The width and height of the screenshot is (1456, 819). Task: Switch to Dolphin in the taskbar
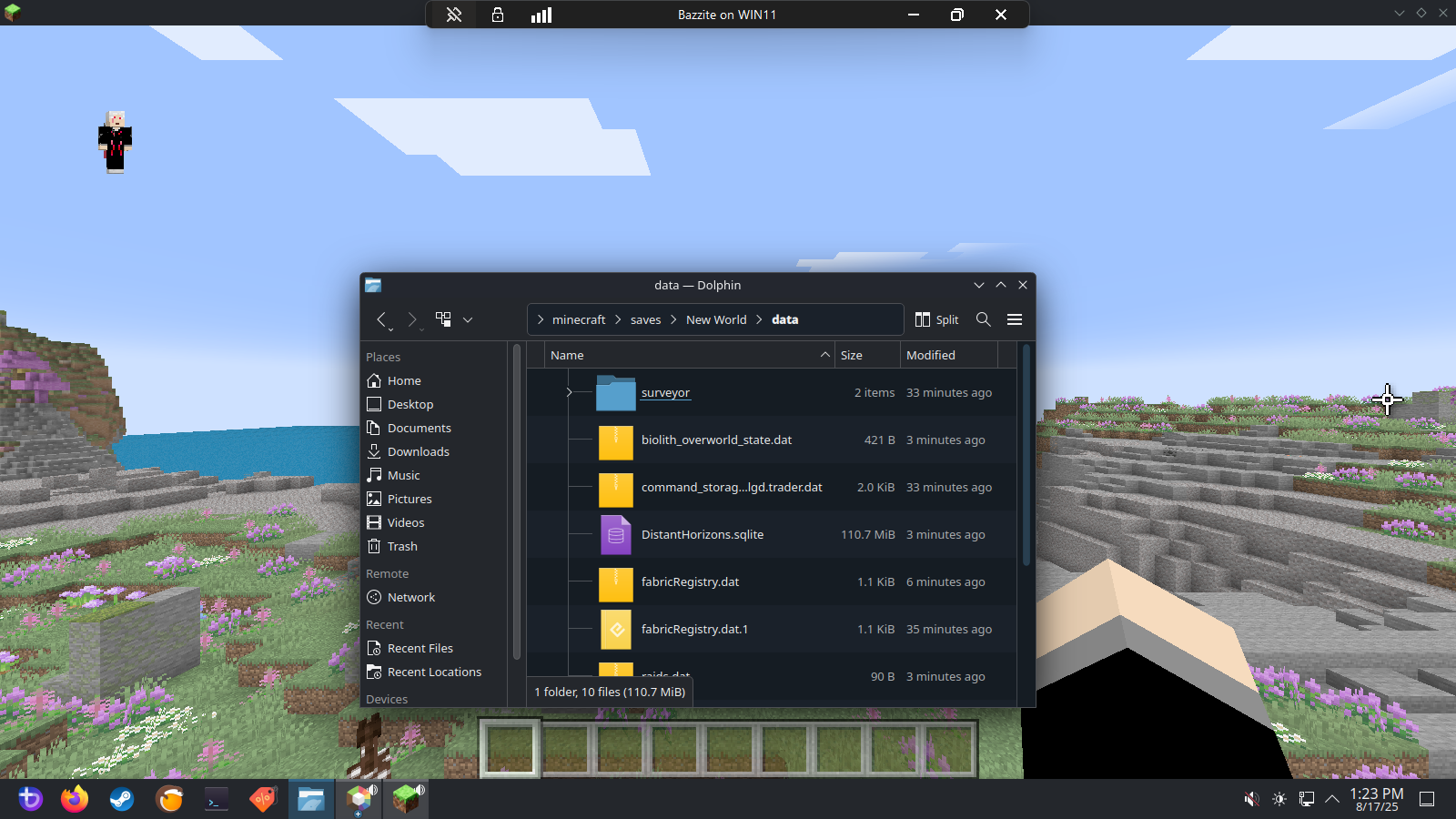tap(311, 799)
